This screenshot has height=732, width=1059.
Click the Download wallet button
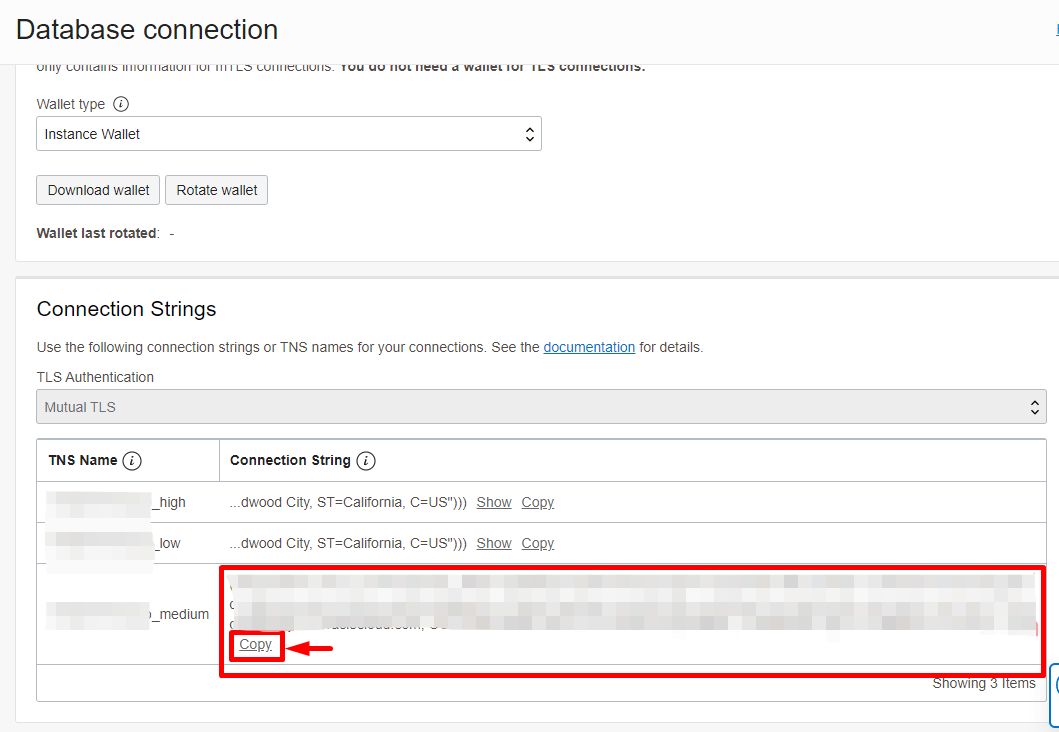click(x=97, y=189)
